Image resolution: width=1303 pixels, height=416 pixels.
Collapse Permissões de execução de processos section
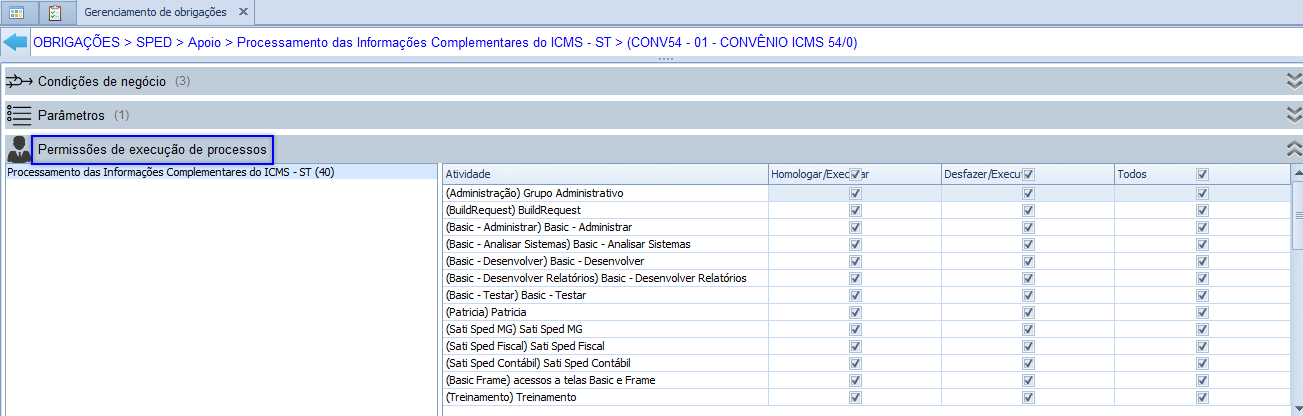[x=1293, y=150]
